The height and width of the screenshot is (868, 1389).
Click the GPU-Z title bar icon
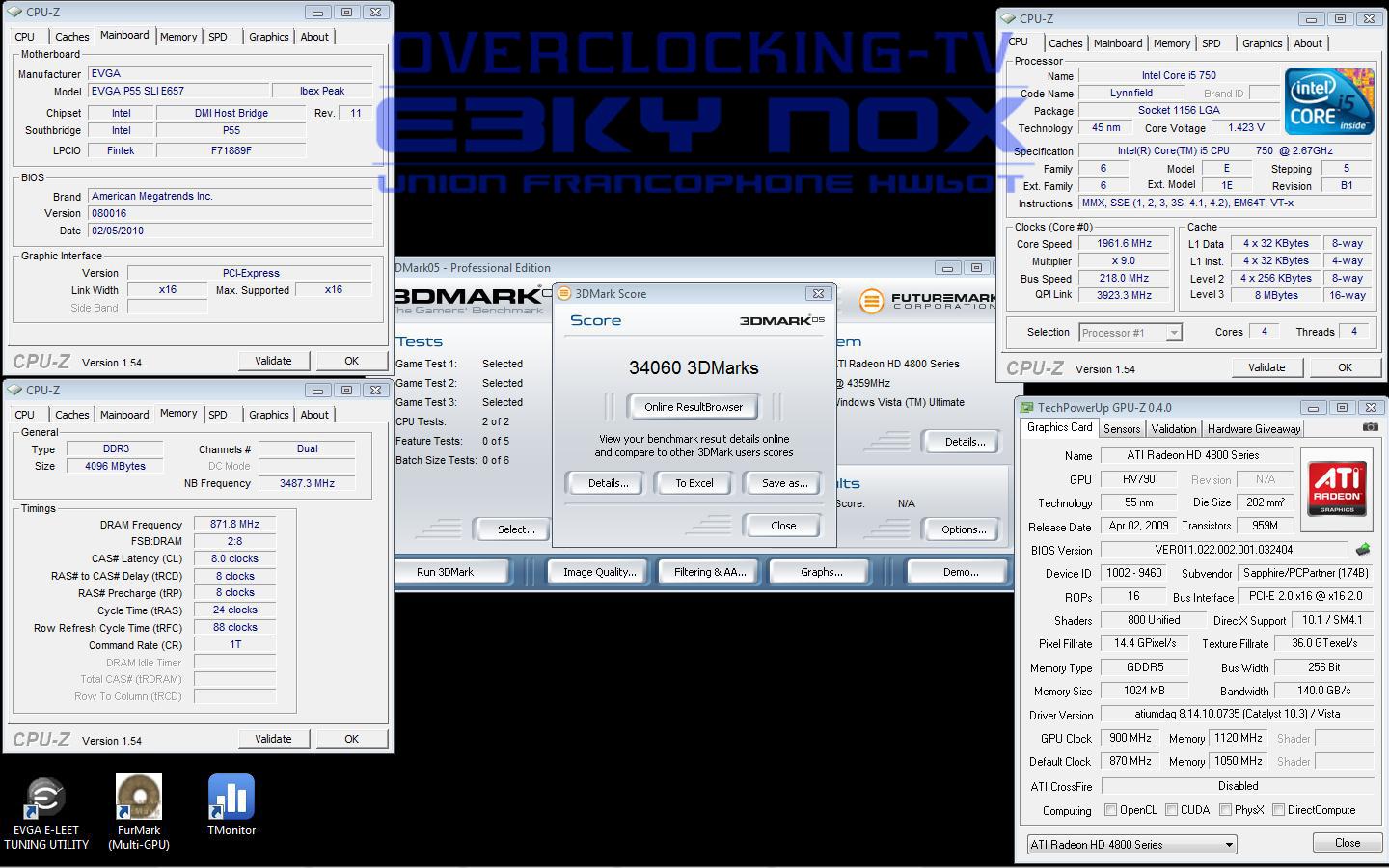(x=1027, y=408)
